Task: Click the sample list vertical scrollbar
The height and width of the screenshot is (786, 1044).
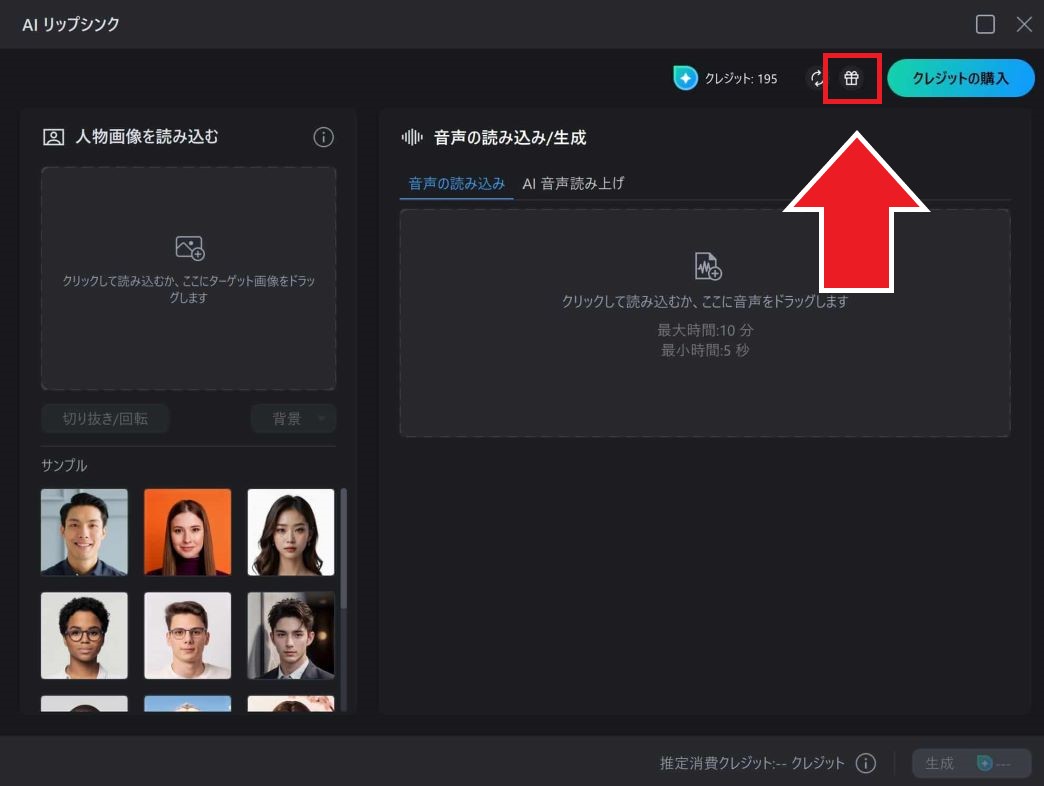Action: coord(344,548)
